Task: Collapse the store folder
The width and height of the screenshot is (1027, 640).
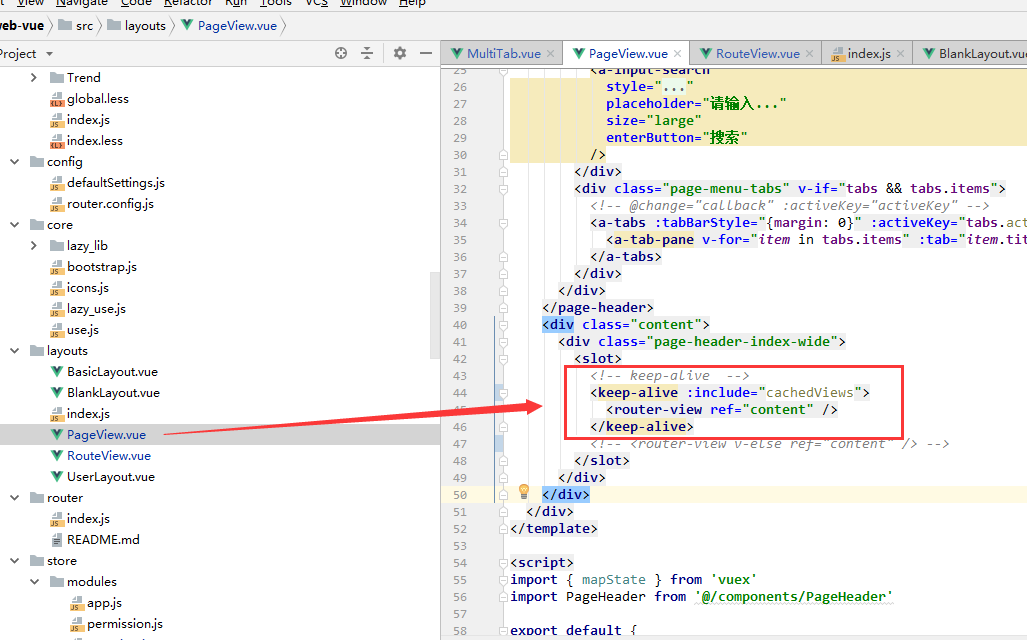Action: 14,560
